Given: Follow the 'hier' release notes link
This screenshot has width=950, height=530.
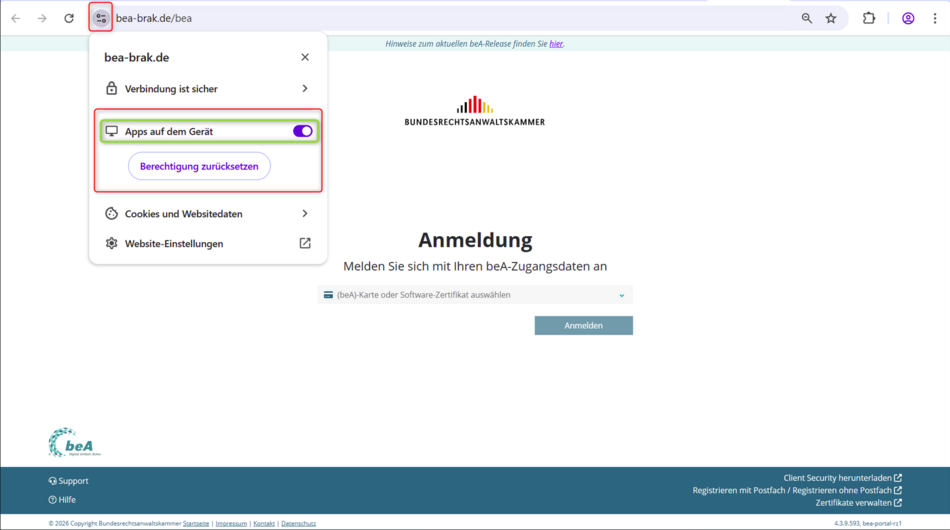Looking at the screenshot, I should pyautogui.click(x=556, y=44).
